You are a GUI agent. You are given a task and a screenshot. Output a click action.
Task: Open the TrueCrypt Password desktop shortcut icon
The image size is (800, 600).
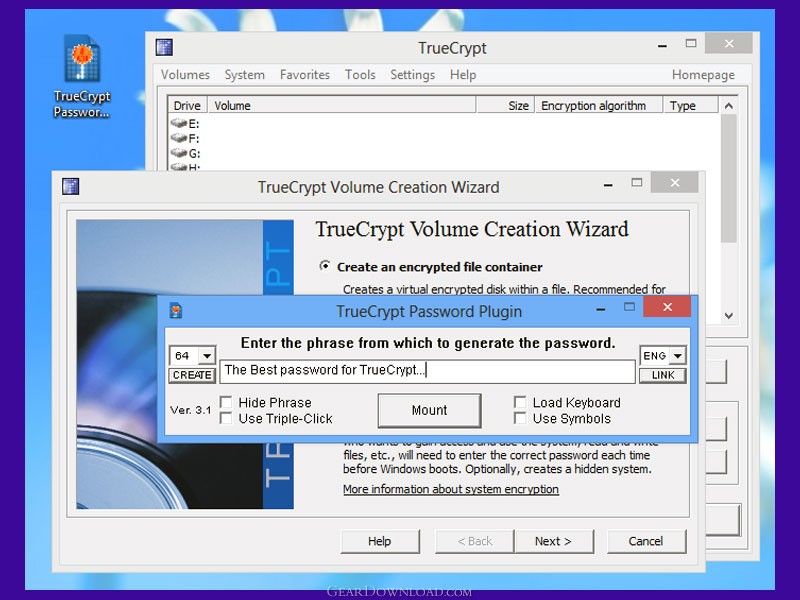[x=82, y=77]
